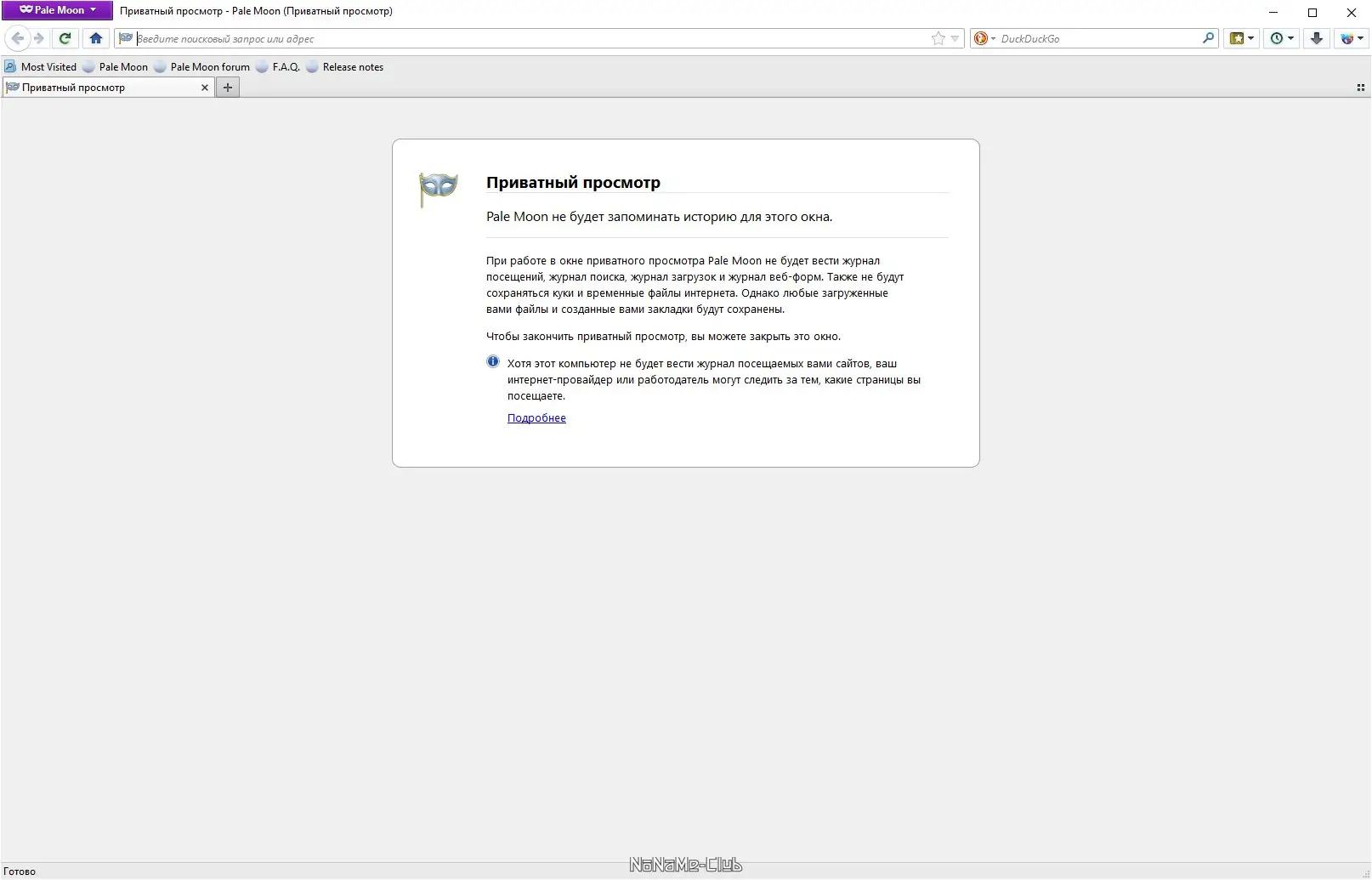The height and width of the screenshot is (880, 1372).
Task: Click the text 'Pale Moon не будет запоминать историю для этого окна.'
Action: 659,217
